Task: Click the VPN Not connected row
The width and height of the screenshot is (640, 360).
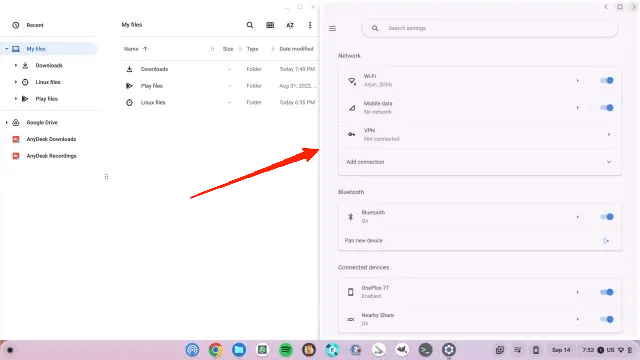Action: click(x=479, y=135)
